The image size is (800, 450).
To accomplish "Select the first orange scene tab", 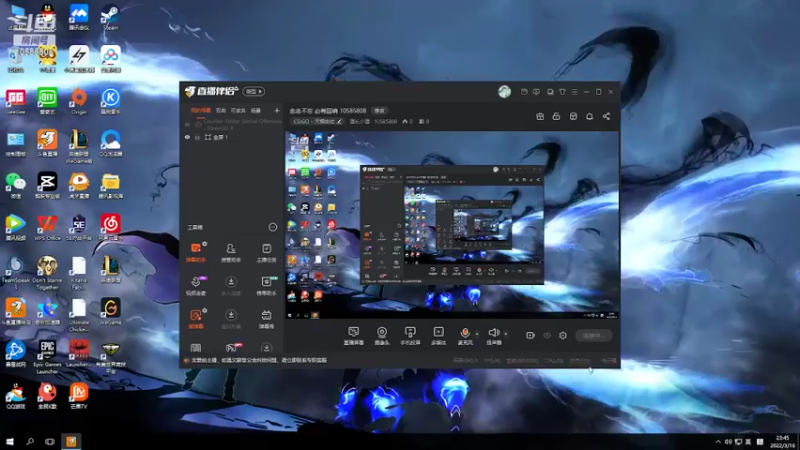I will tap(201, 110).
